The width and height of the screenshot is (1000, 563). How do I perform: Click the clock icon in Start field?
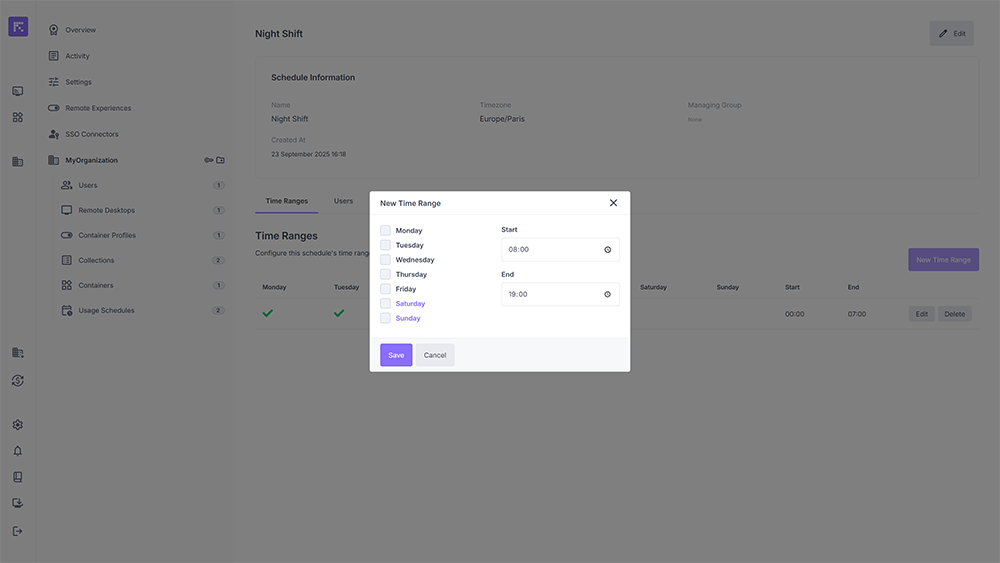click(x=607, y=250)
